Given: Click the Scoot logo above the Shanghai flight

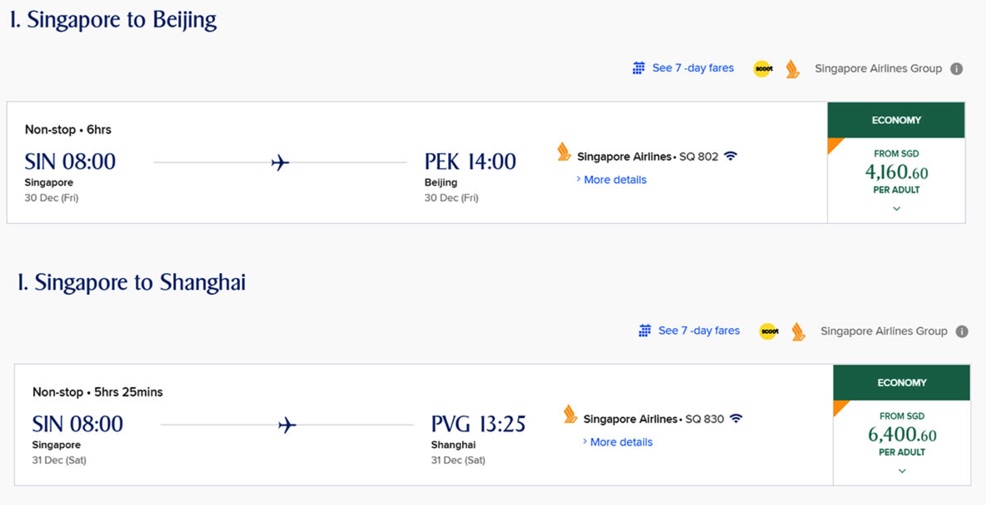Looking at the screenshot, I should (768, 331).
